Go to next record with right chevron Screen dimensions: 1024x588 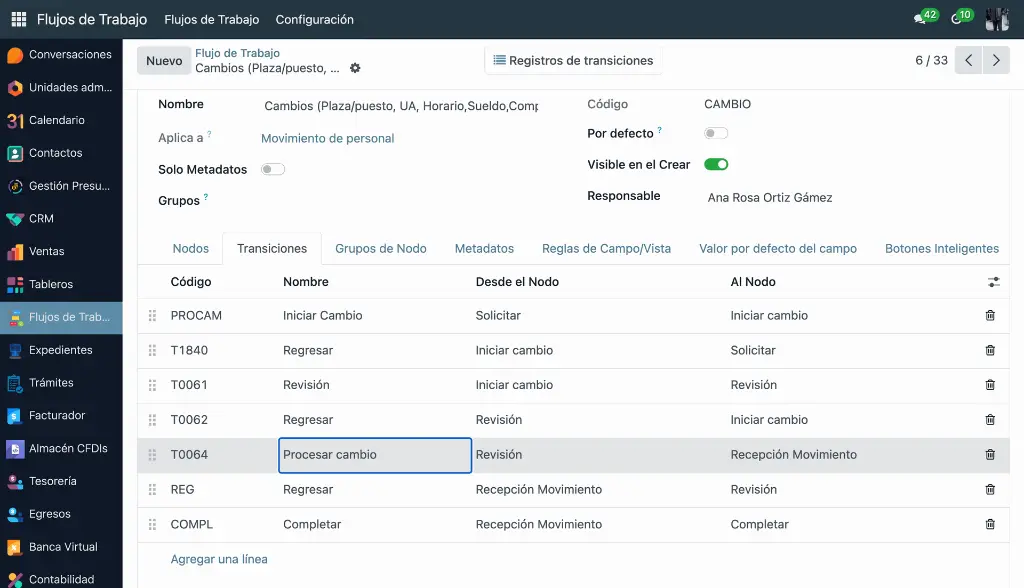996,60
